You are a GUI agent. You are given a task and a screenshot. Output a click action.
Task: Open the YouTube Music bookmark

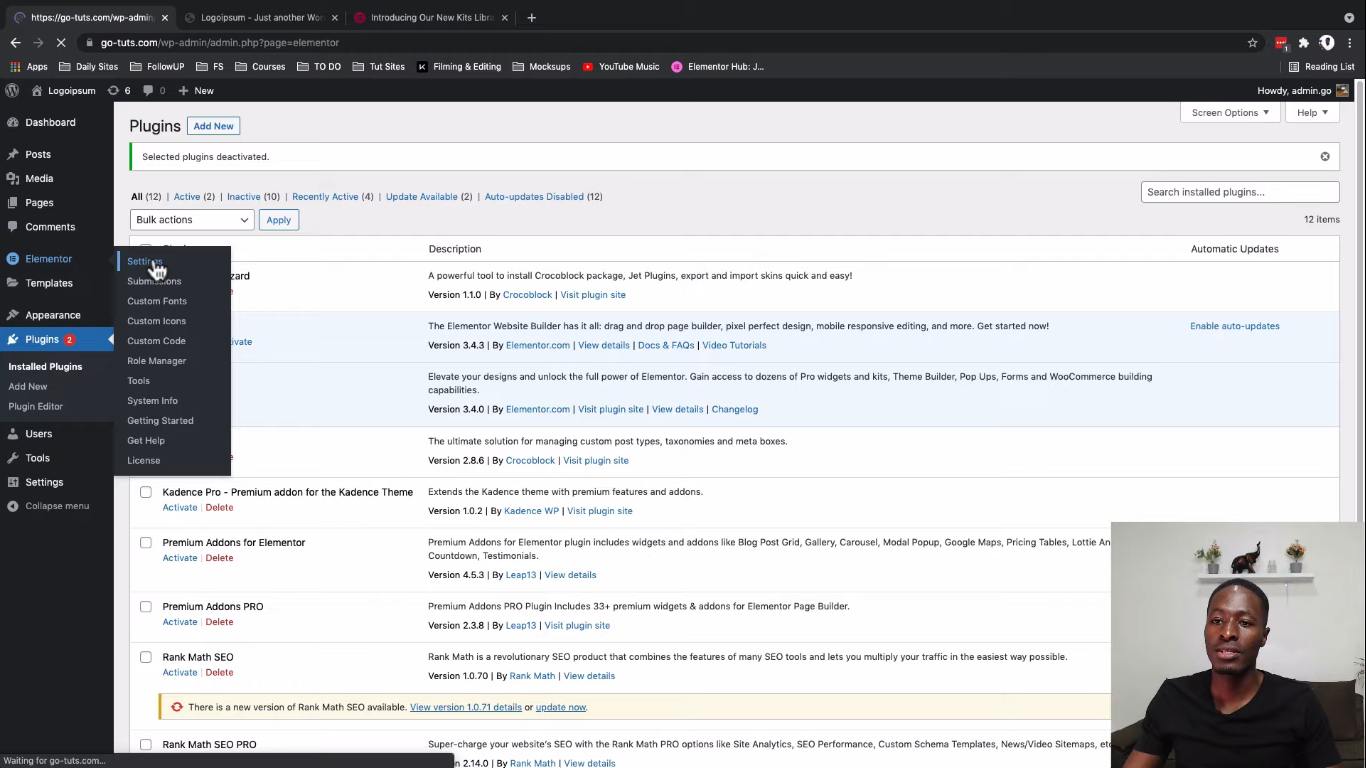(x=621, y=66)
